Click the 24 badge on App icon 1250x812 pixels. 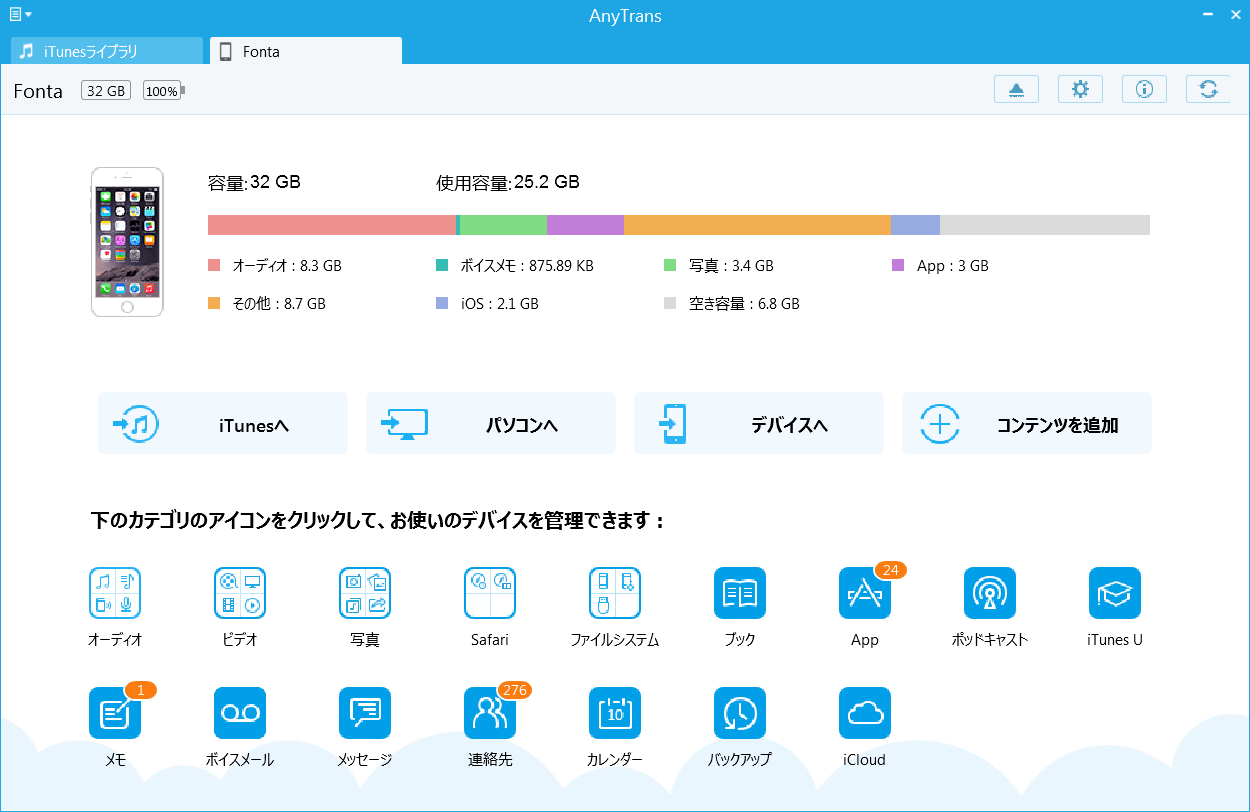click(890, 570)
